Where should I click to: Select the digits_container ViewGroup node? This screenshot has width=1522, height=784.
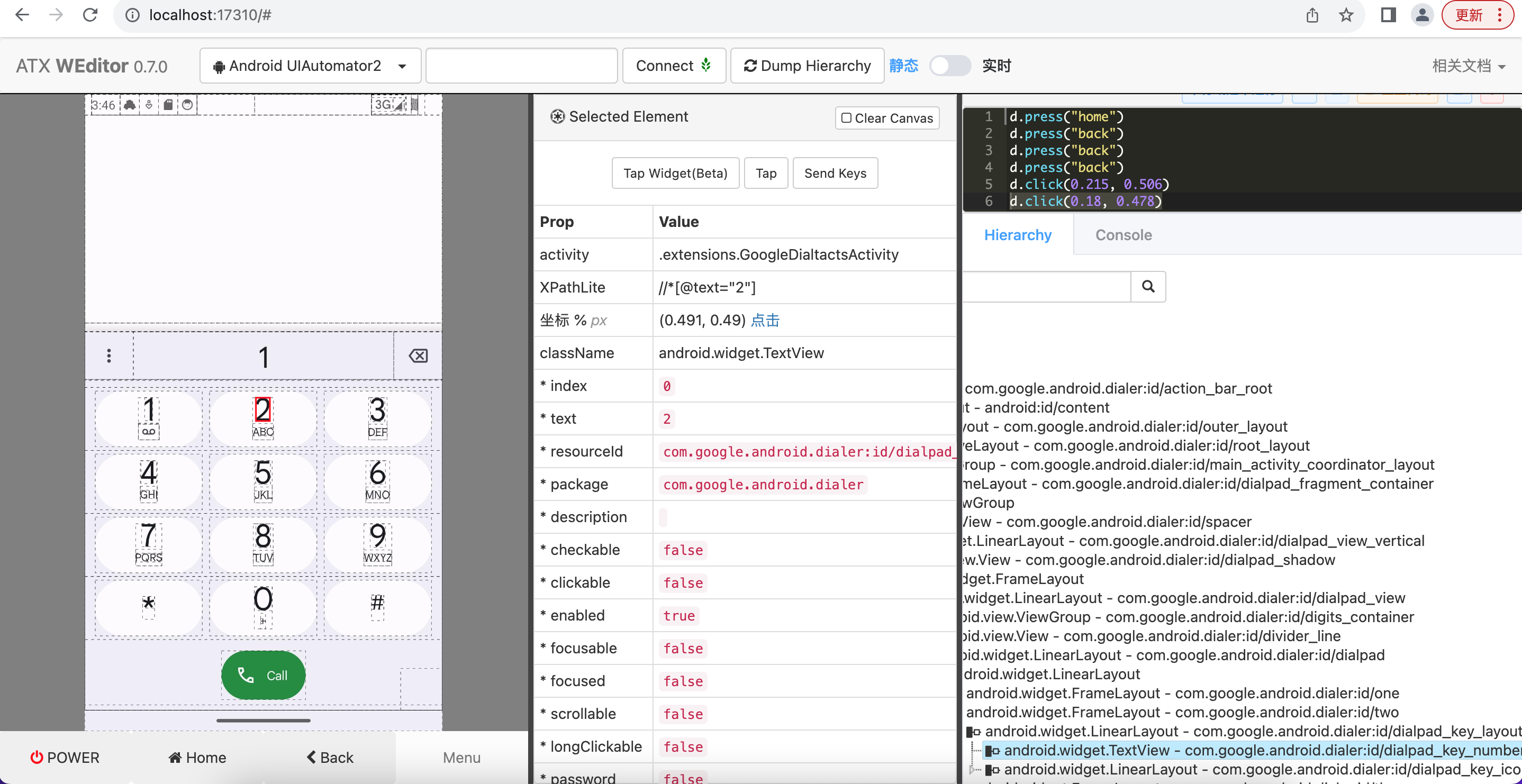pyautogui.click(x=1188, y=617)
